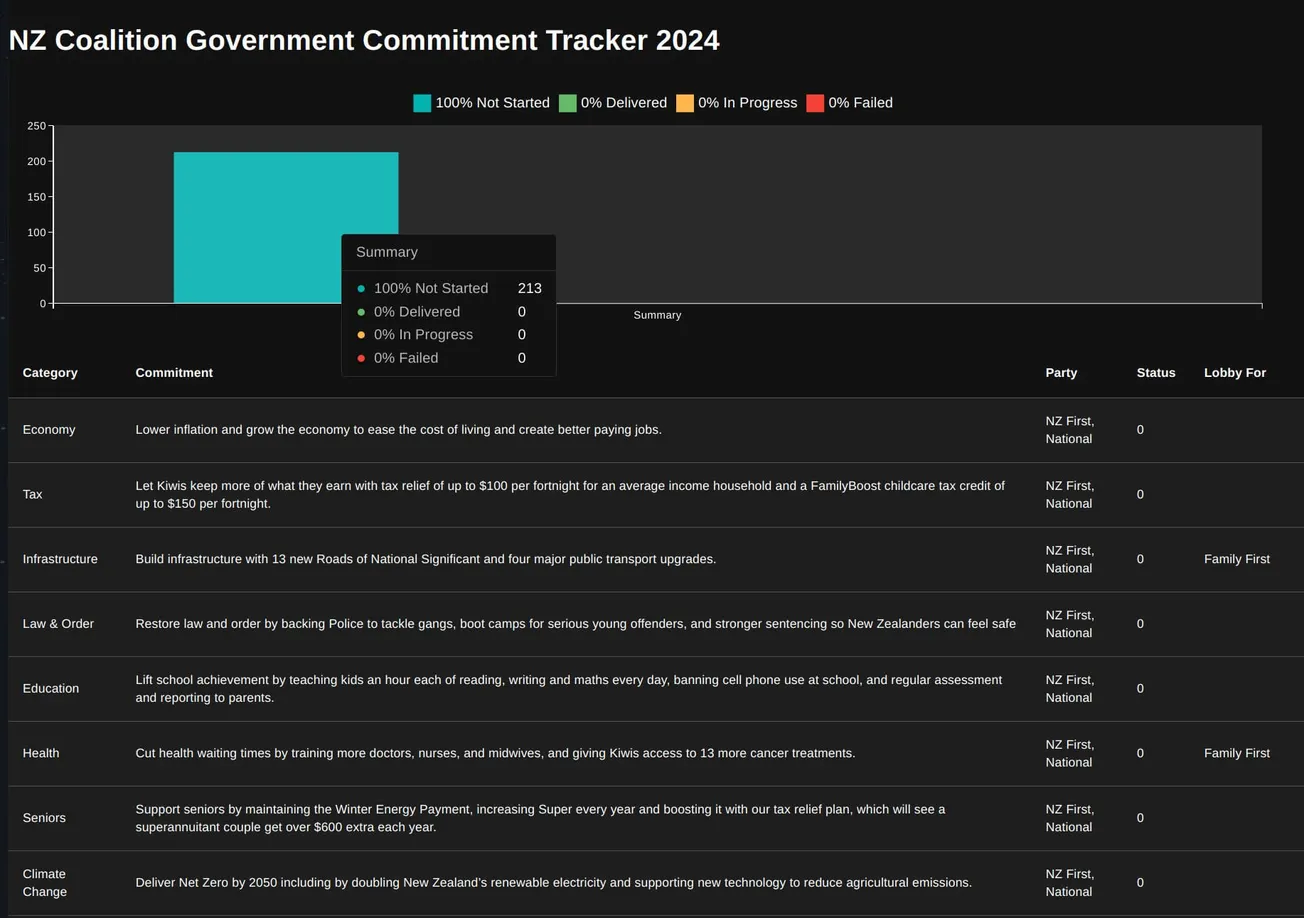Click the '100% Not Started' row in the tooltip
Screen dimensions: 1304x918
point(430,288)
